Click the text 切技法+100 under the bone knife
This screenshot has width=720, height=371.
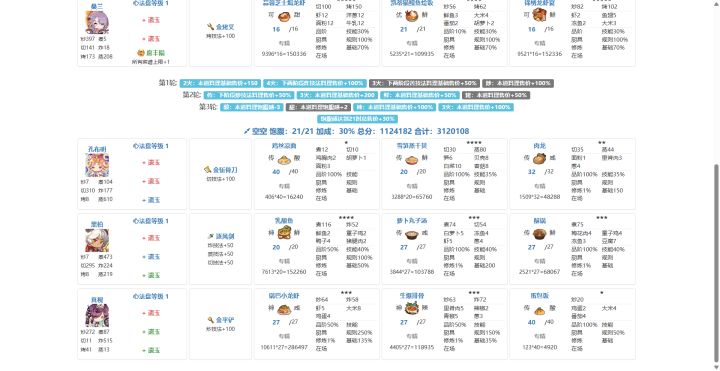tap(221, 179)
